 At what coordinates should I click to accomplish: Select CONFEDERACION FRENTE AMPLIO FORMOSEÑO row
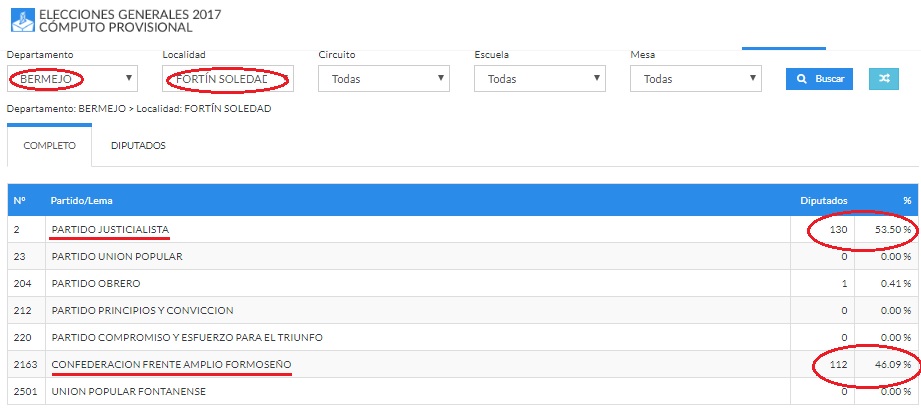[x=461, y=365]
